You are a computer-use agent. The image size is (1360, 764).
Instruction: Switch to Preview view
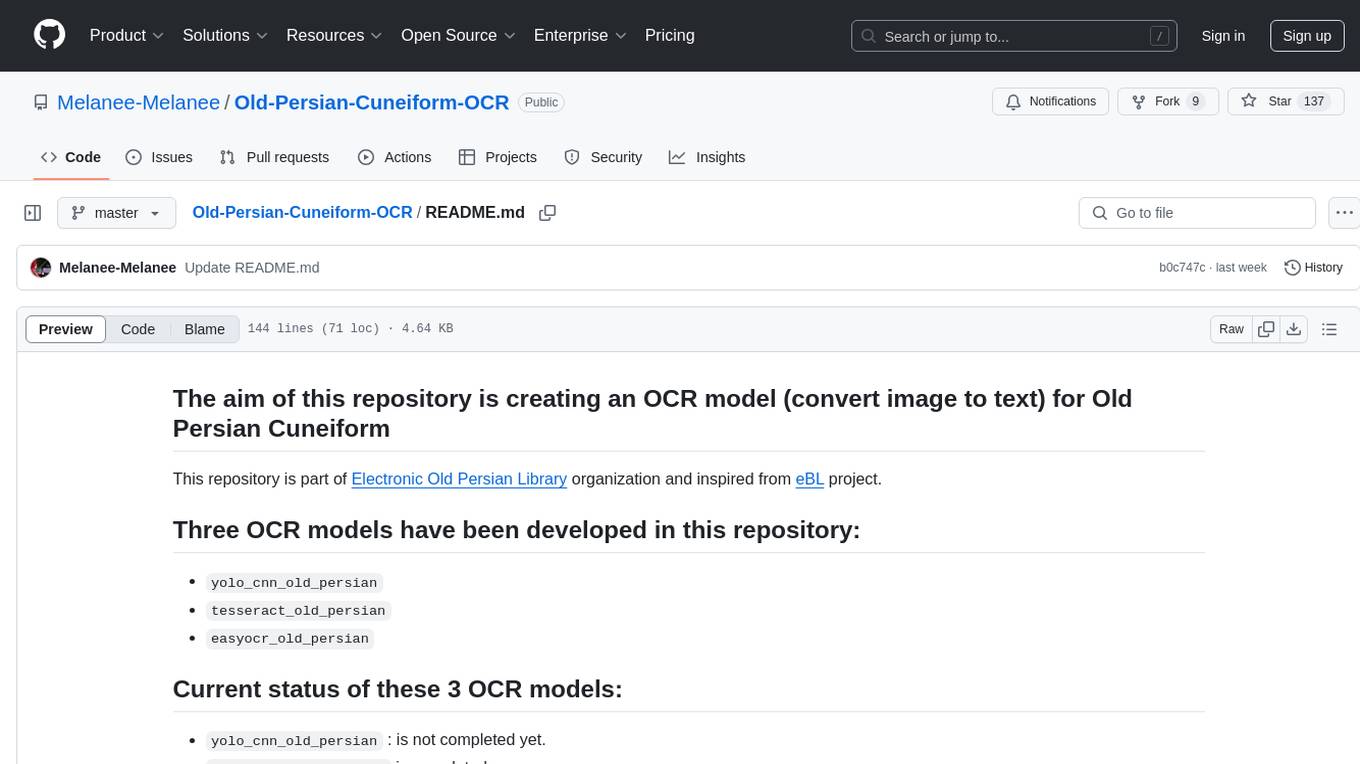[66, 329]
